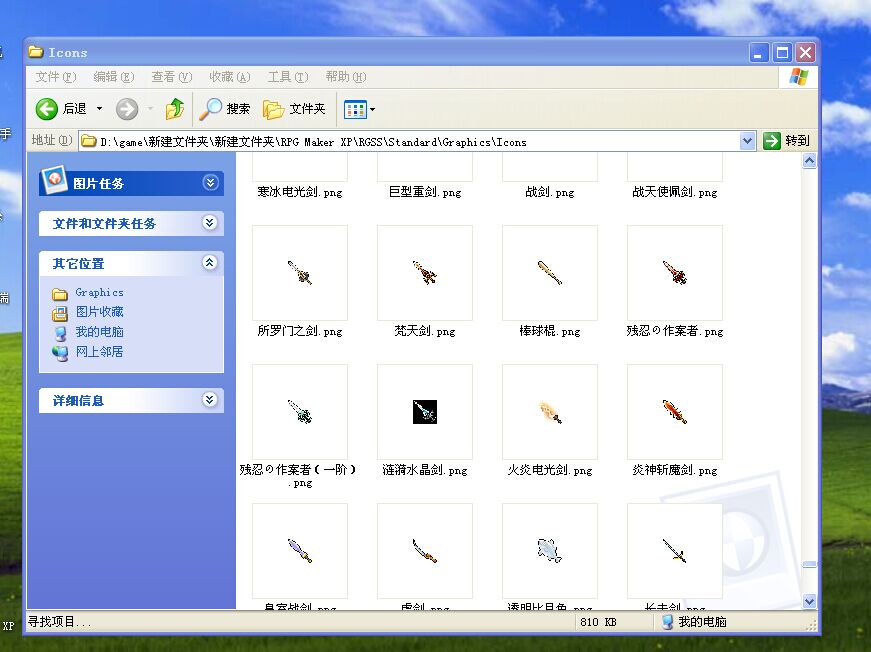Select the purple 皇室战剑 sword icon
Viewport: 871px width, 652px height.
(300, 551)
